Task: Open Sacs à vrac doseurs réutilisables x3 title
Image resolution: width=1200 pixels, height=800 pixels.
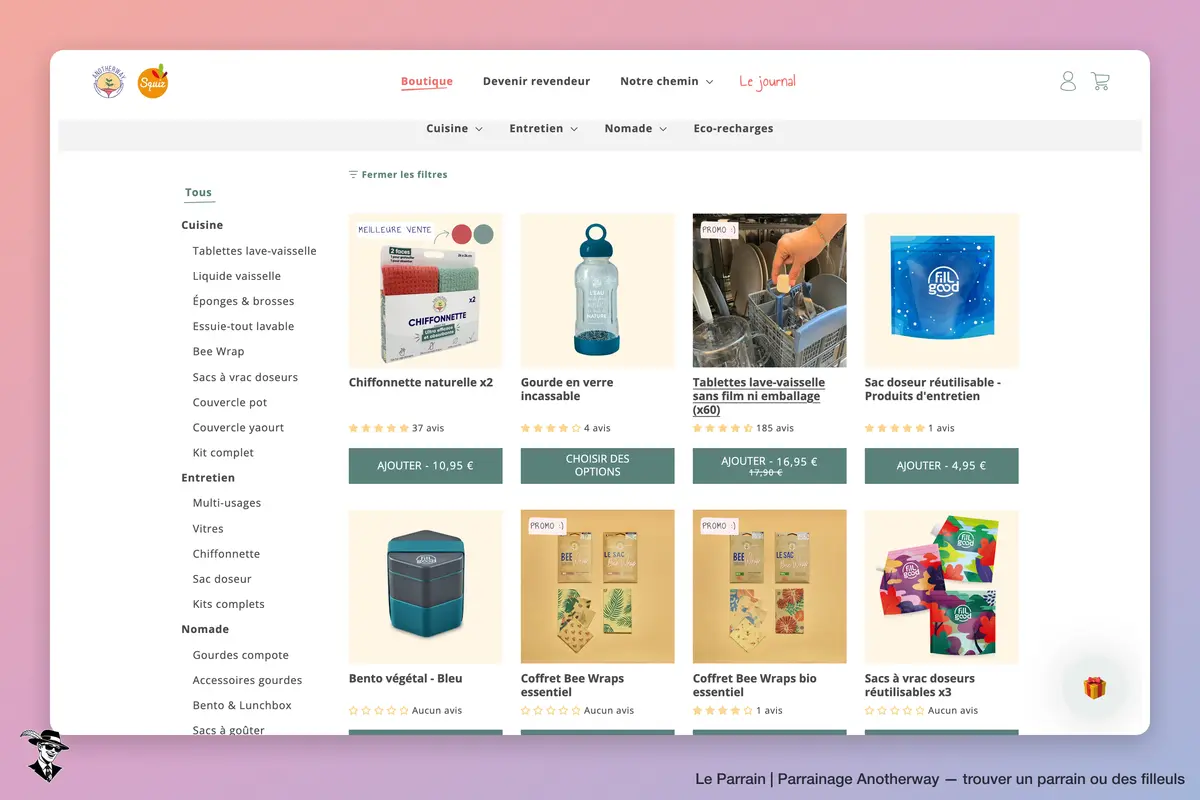Action: coord(920,685)
